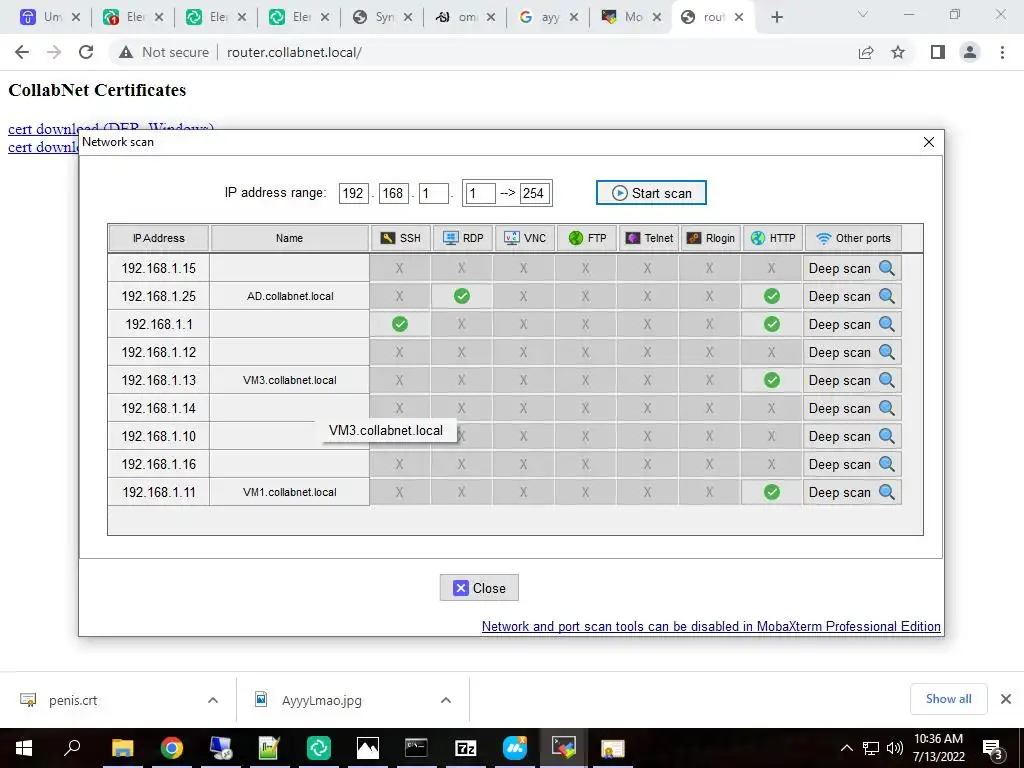
Task: Click the Rlogin column header
Action: 711,238
